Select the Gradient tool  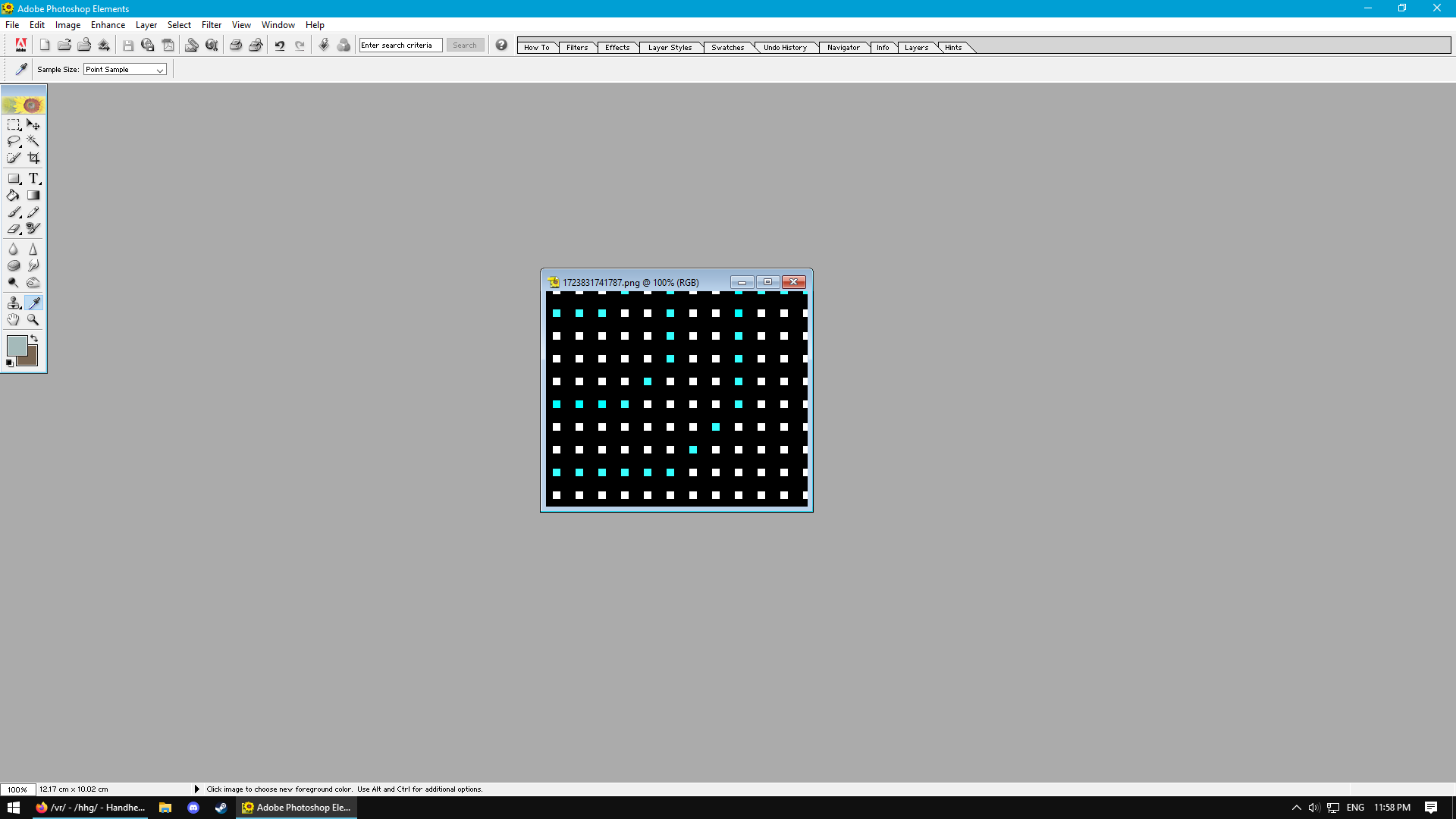tap(33, 196)
